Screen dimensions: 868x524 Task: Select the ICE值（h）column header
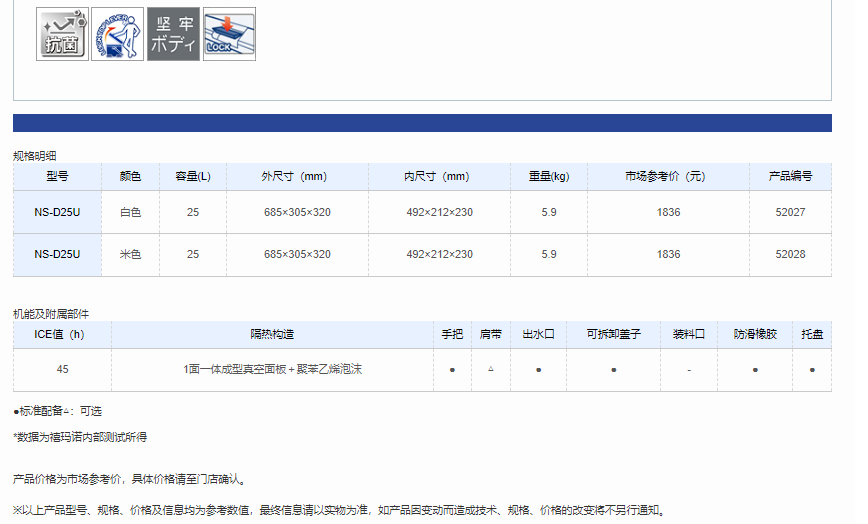(63, 335)
